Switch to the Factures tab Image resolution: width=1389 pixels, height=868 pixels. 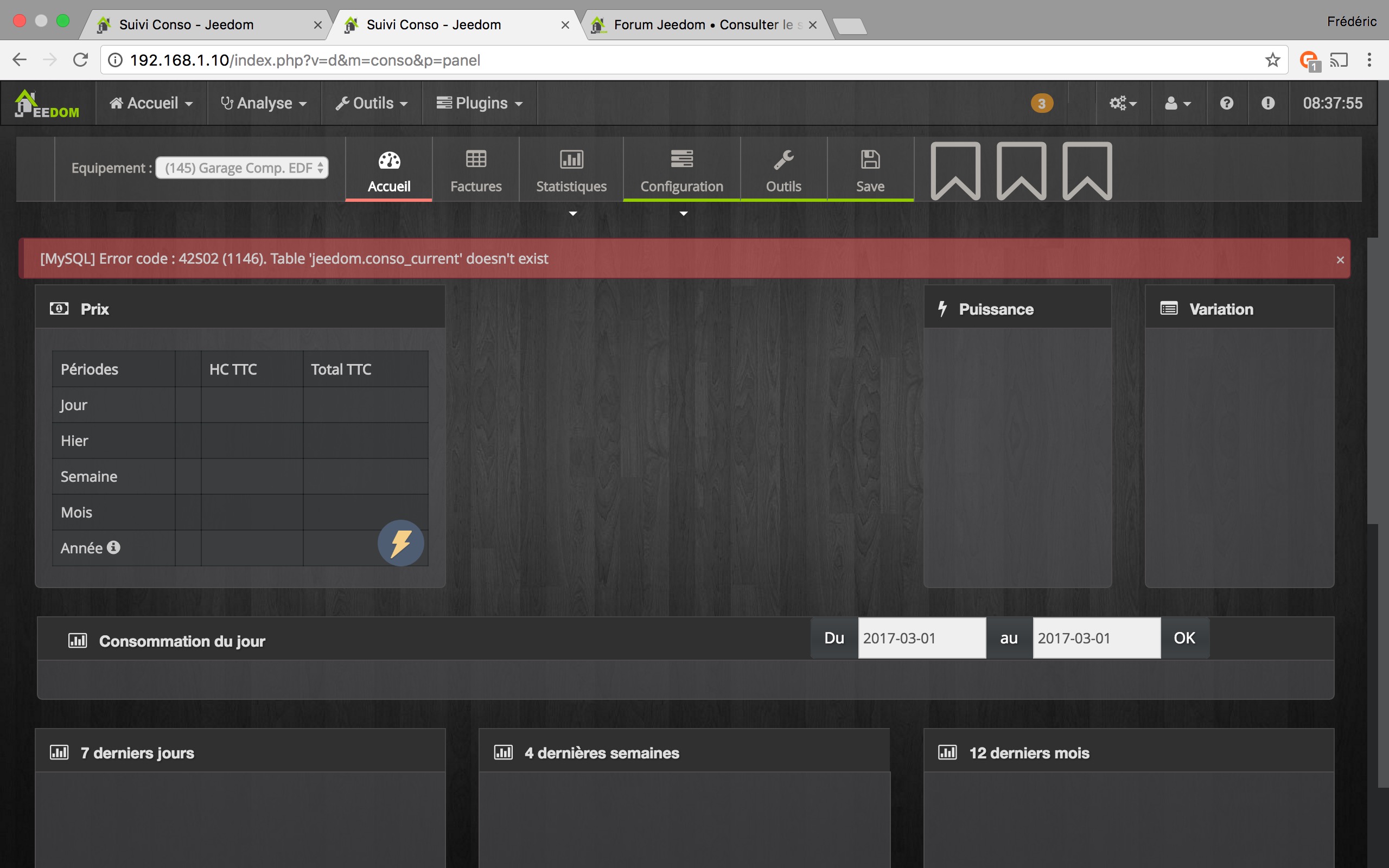pos(476,170)
